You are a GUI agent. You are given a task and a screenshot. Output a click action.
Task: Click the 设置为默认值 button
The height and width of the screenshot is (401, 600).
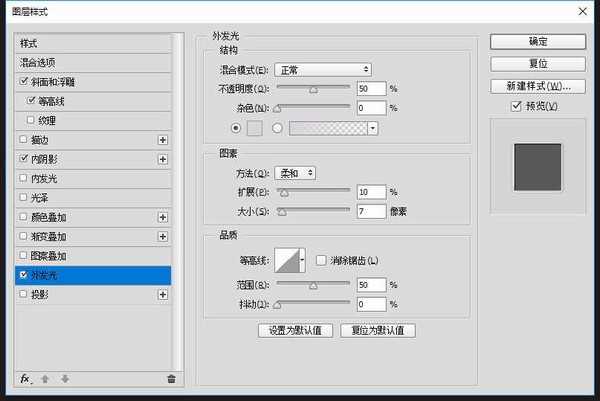point(295,331)
